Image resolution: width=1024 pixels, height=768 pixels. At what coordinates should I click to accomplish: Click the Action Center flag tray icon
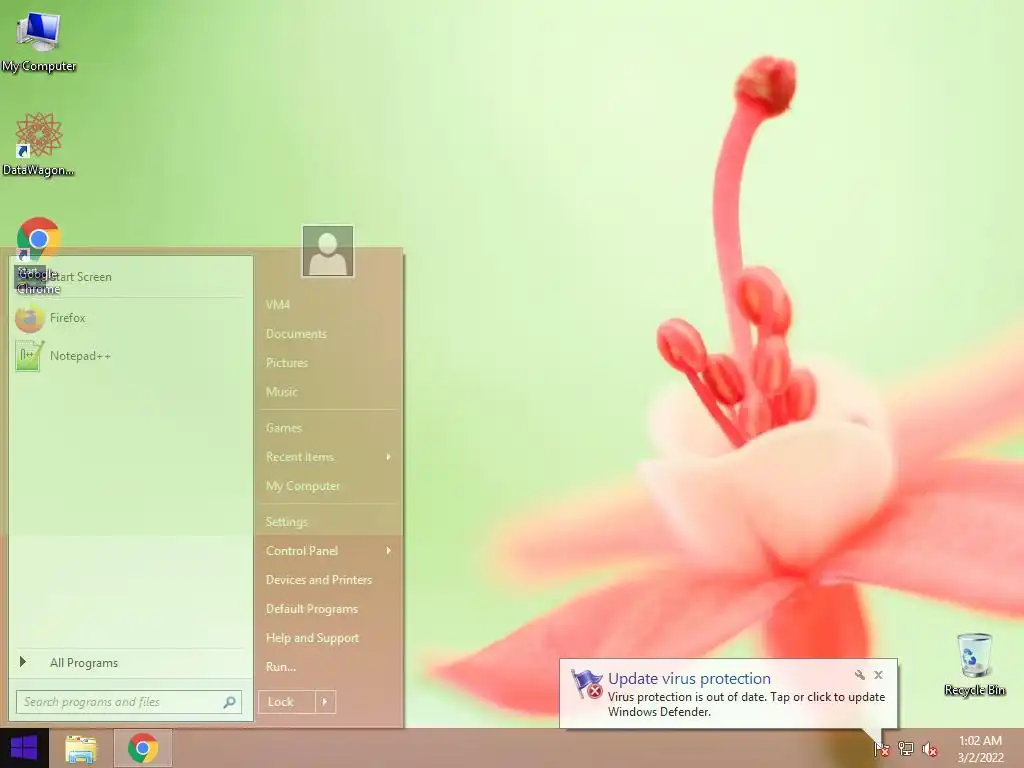point(881,748)
